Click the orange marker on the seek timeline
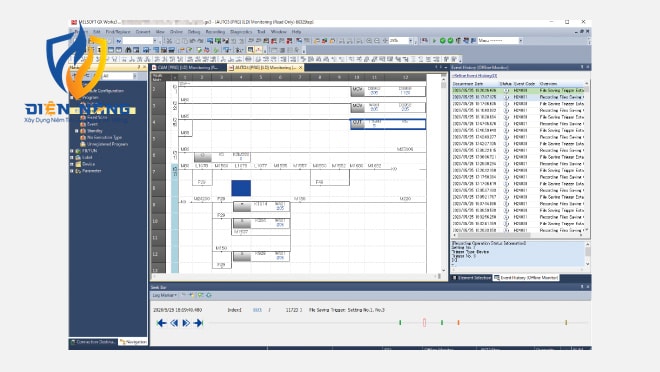The height and width of the screenshot is (372, 660). click(458, 322)
